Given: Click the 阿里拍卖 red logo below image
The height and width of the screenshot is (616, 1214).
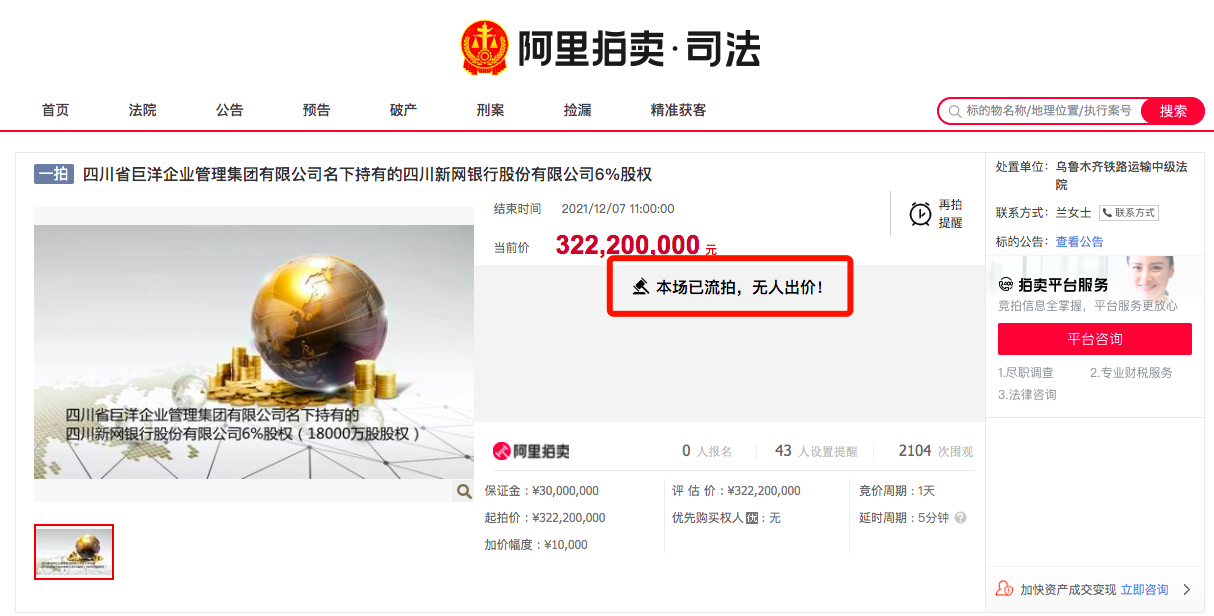Looking at the screenshot, I should [531, 451].
